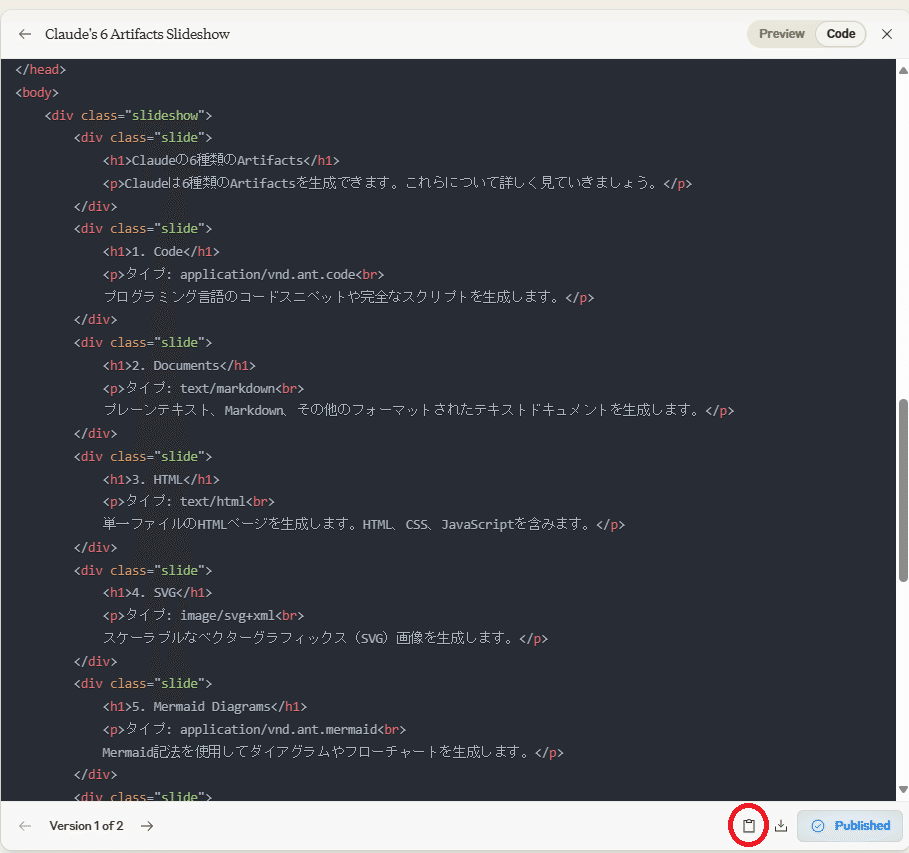Click the line starting '<p>Claudeは6種類'

point(397,183)
